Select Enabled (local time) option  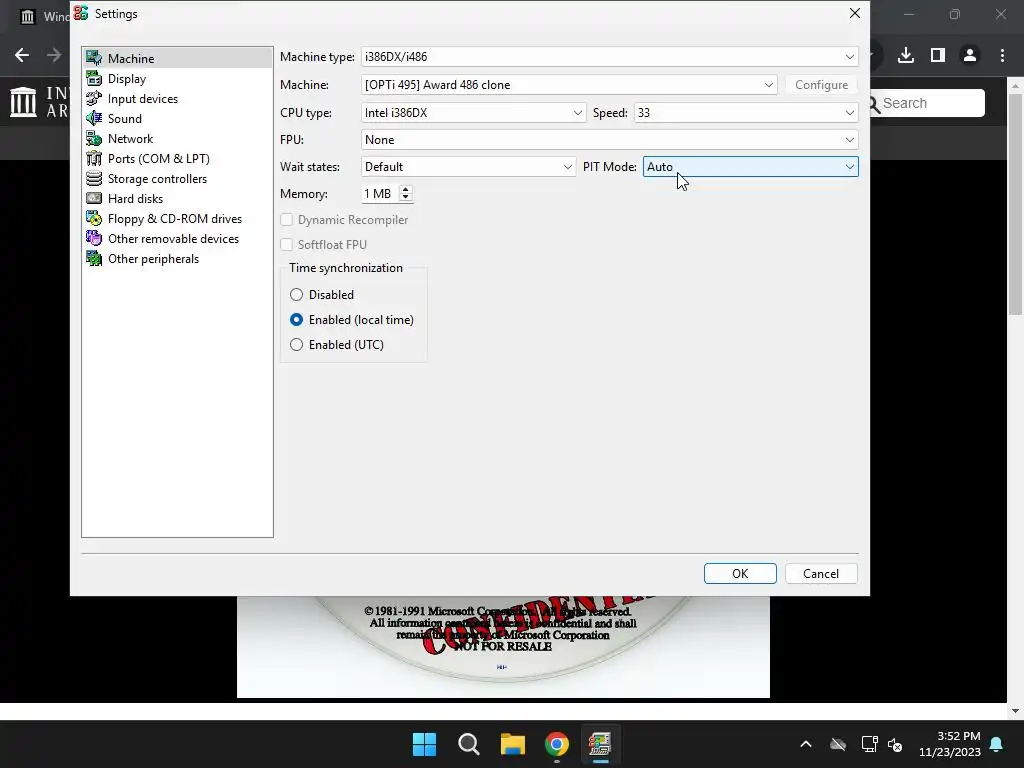click(x=296, y=319)
